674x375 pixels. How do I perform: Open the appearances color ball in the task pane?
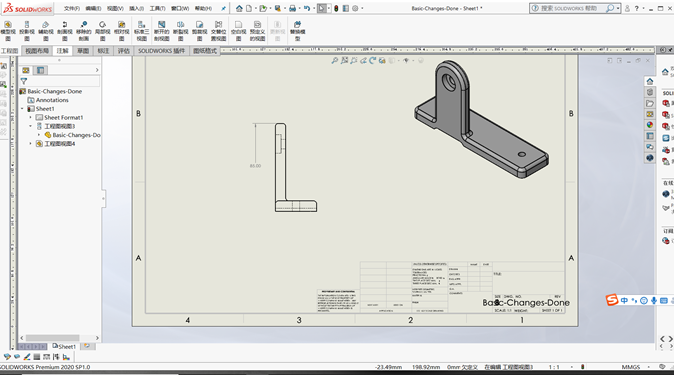650,125
